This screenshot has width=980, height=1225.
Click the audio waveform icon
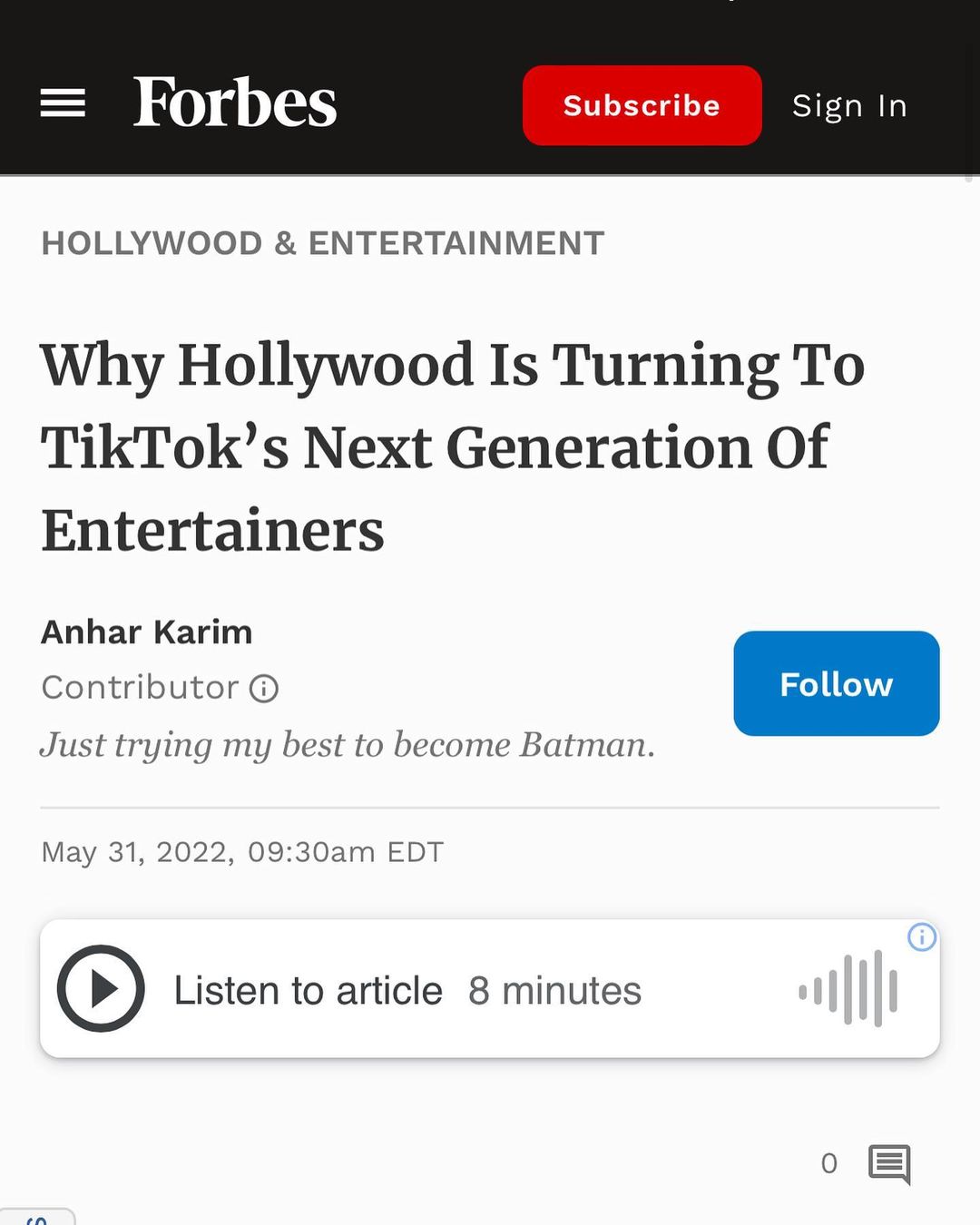click(848, 989)
